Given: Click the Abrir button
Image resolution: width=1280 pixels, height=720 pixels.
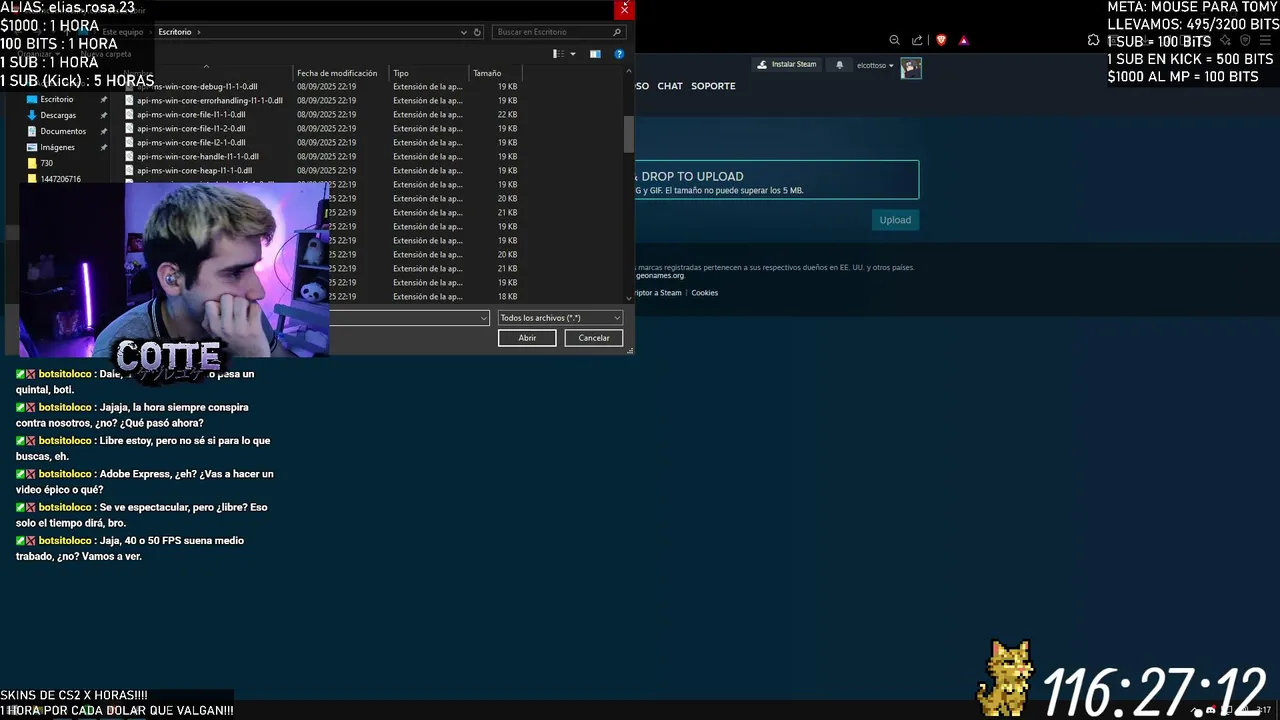Looking at the screenshot, I should coord(527,338).
